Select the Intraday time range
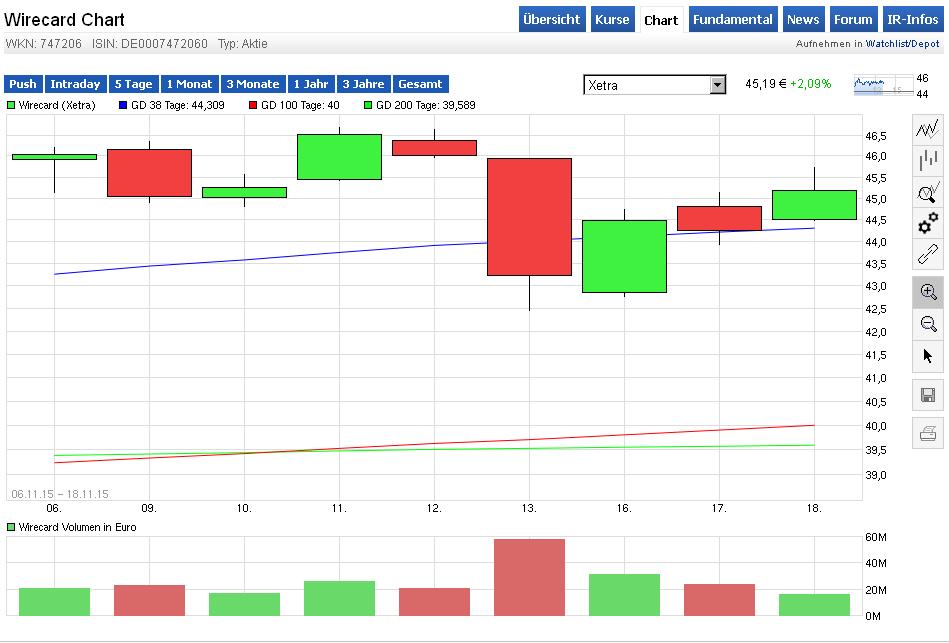The height and width of the screenshot is (643, 949). tap(75, 84)
